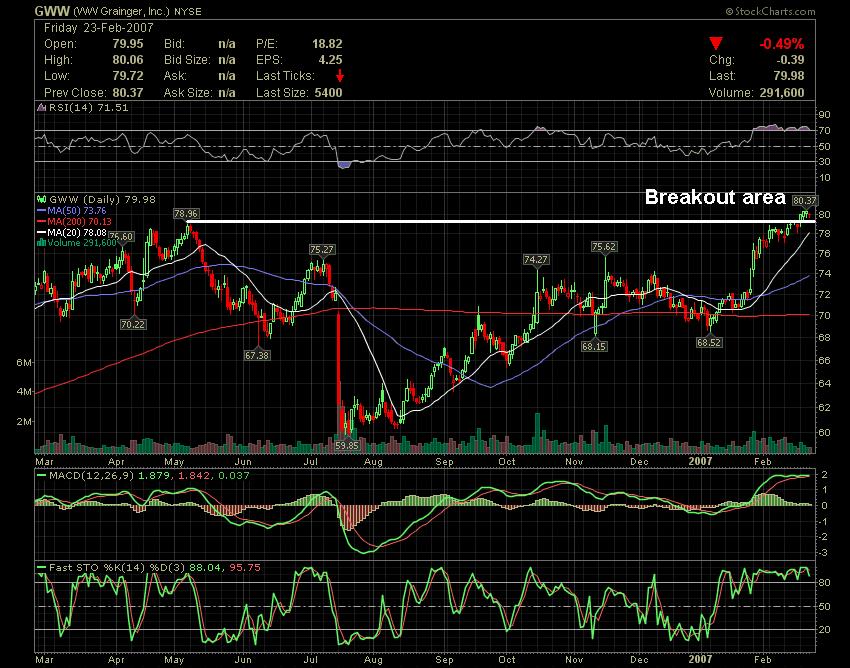Click the "76.60" price label on the chart

tap(121, 236)
